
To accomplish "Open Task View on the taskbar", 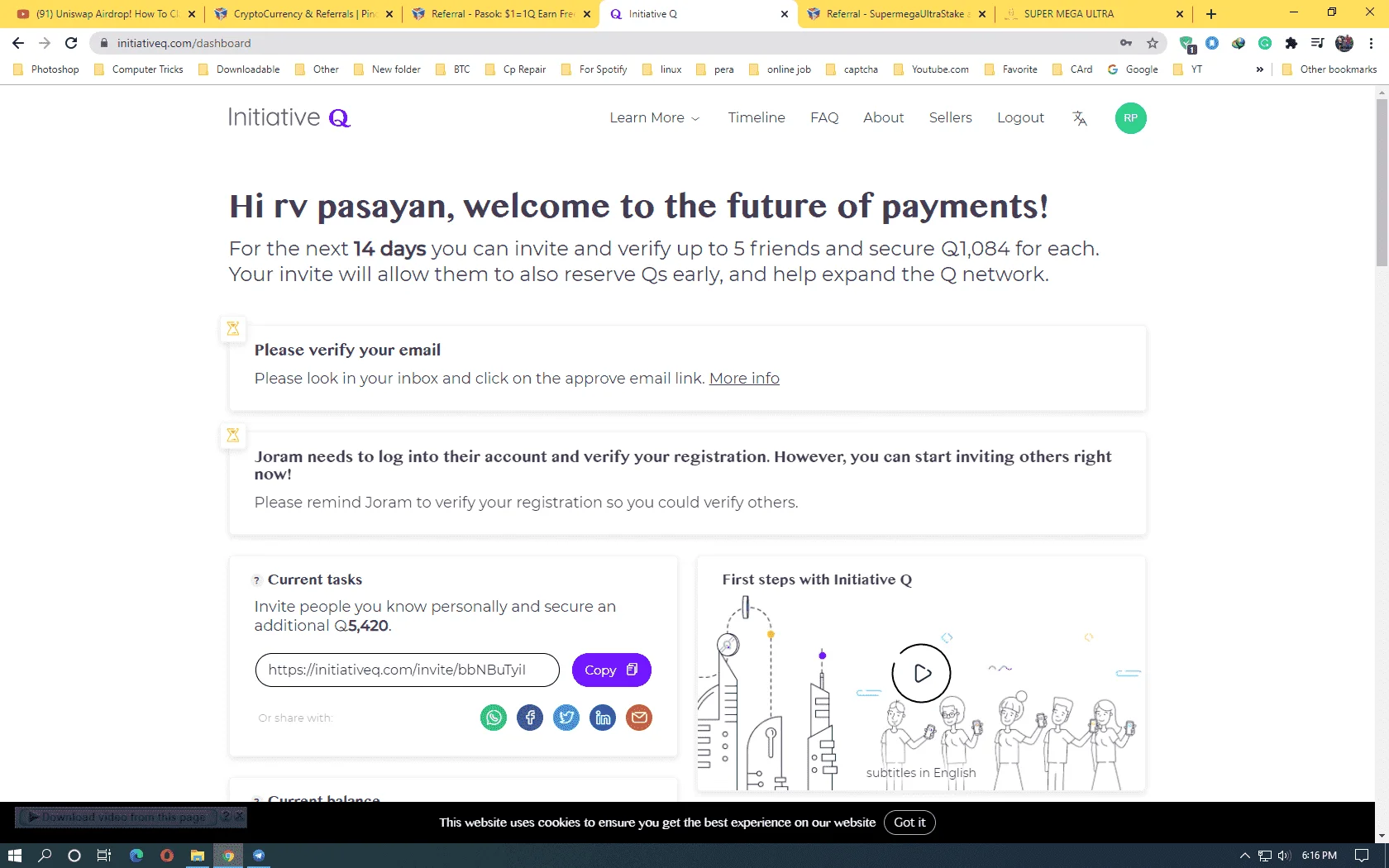I will point(104,856).
